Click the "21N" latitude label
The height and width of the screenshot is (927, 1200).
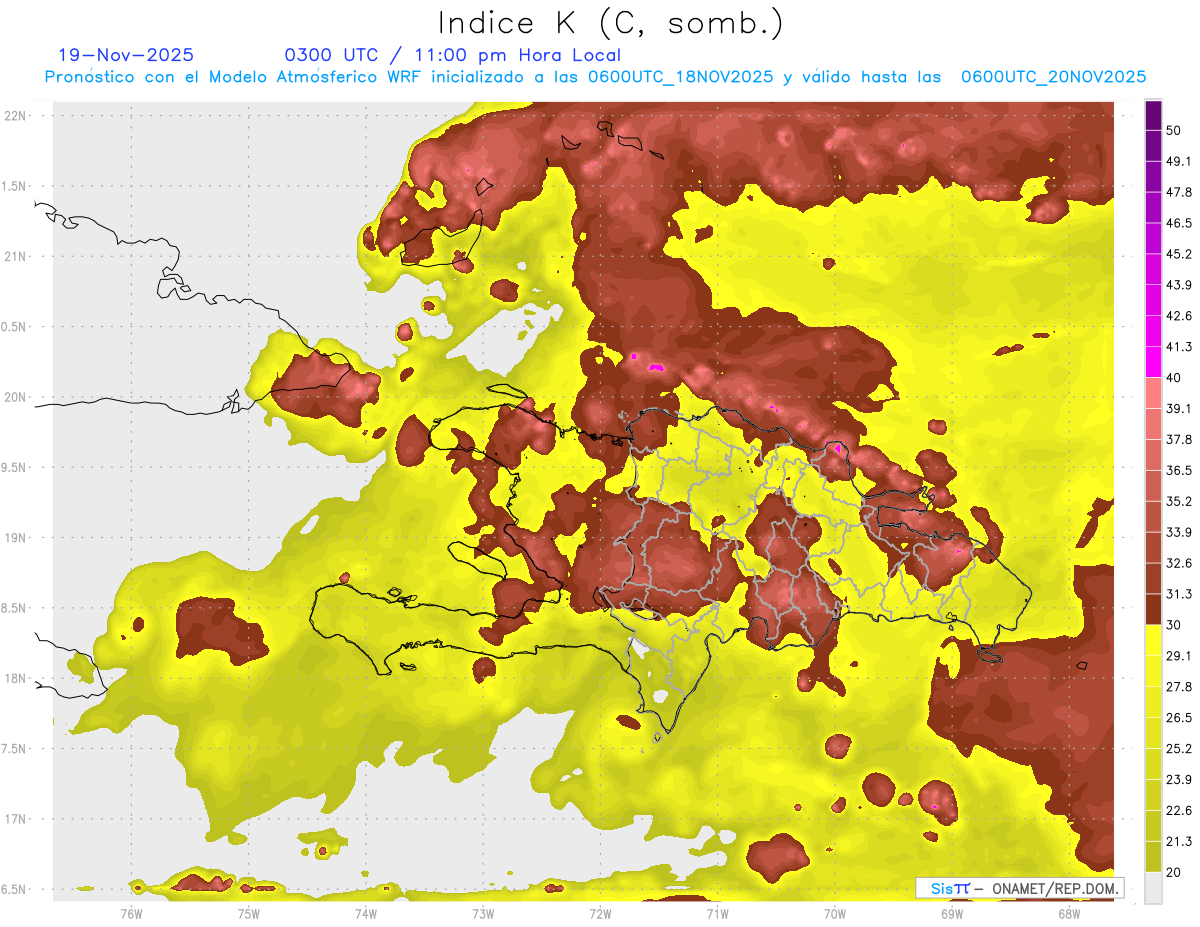click(x=14, y=257)
